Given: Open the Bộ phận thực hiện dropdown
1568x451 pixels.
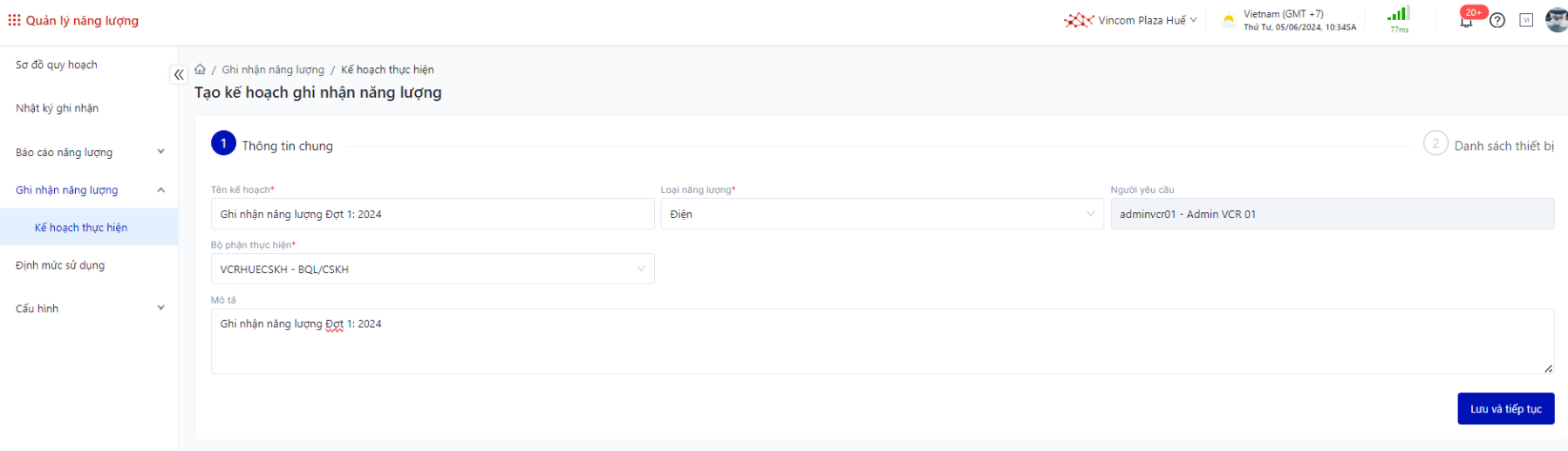Looking at the screenshot, I should [x=432, y=269].
